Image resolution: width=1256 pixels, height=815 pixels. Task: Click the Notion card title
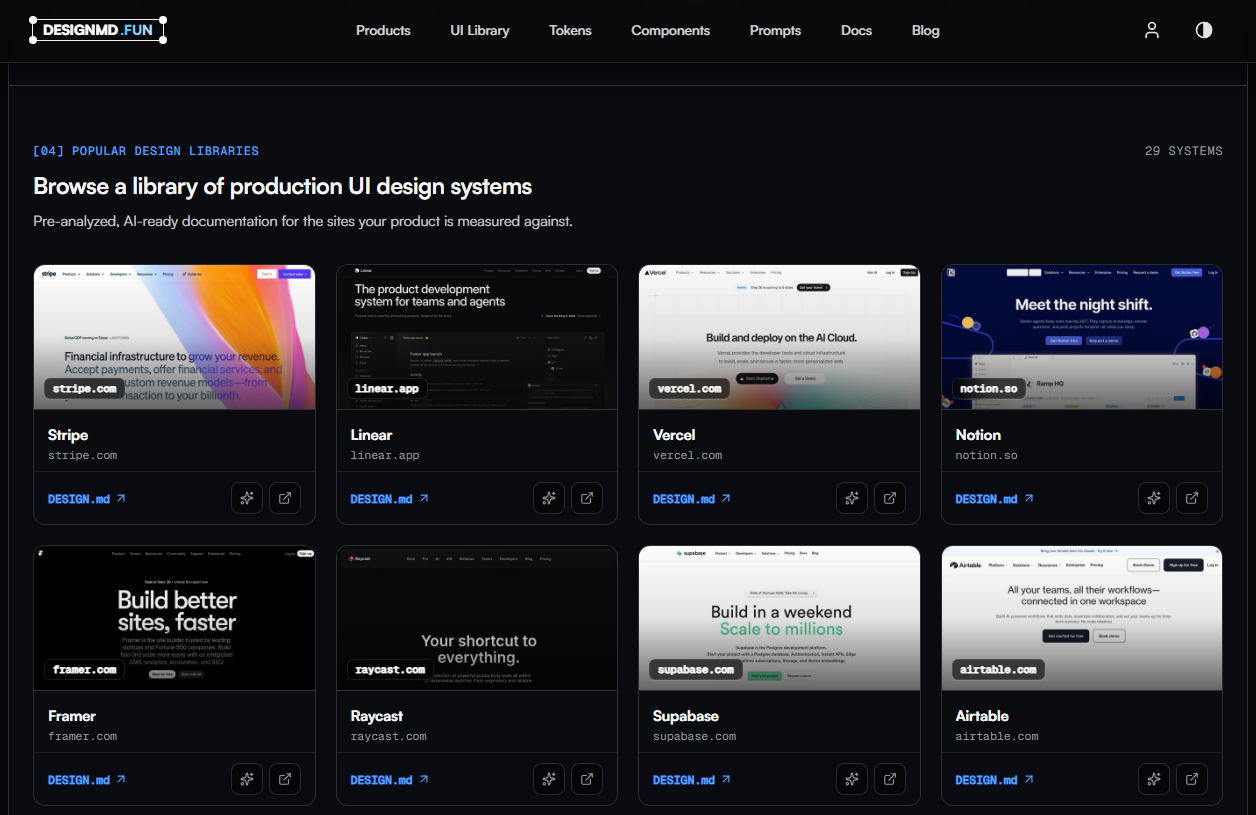pyautogui.click(x=978, y=435)
